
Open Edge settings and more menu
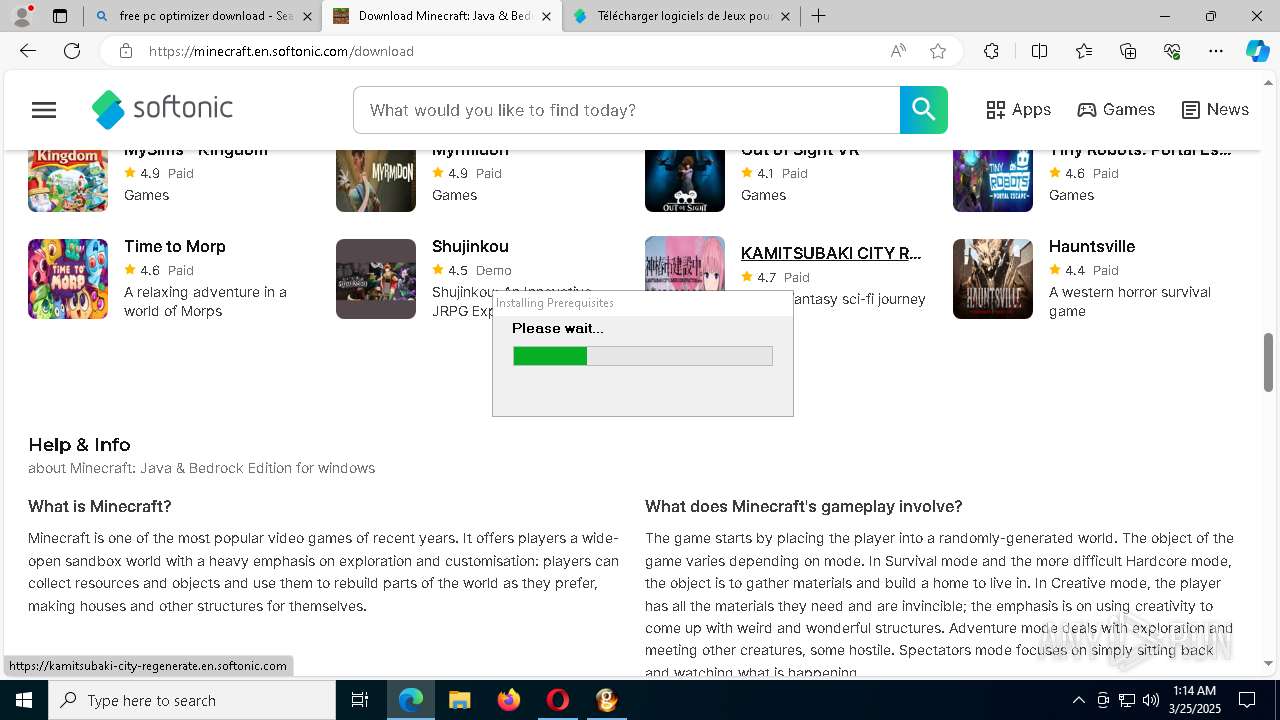pos(1216,51)
